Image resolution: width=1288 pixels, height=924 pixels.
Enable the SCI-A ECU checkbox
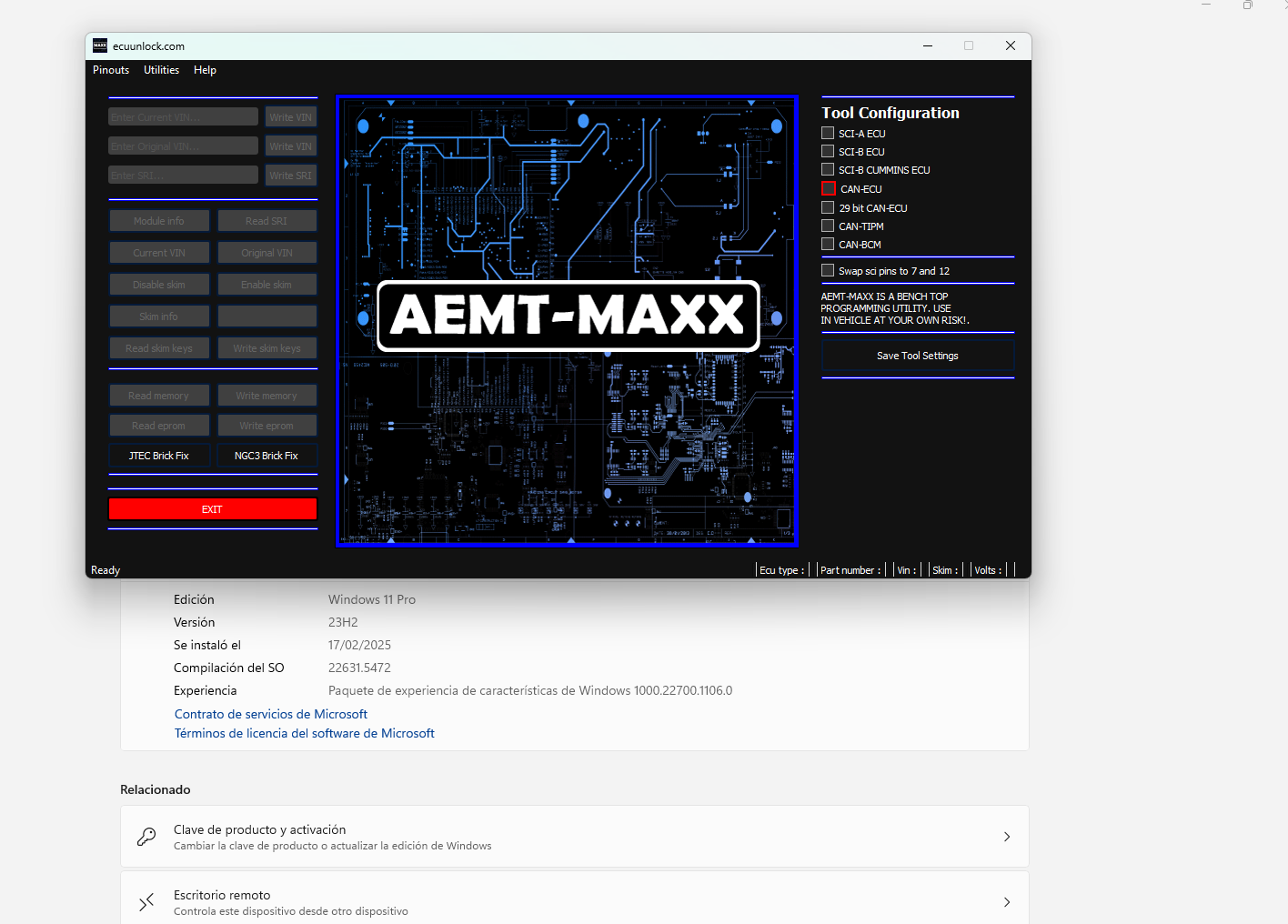point(828,134)
